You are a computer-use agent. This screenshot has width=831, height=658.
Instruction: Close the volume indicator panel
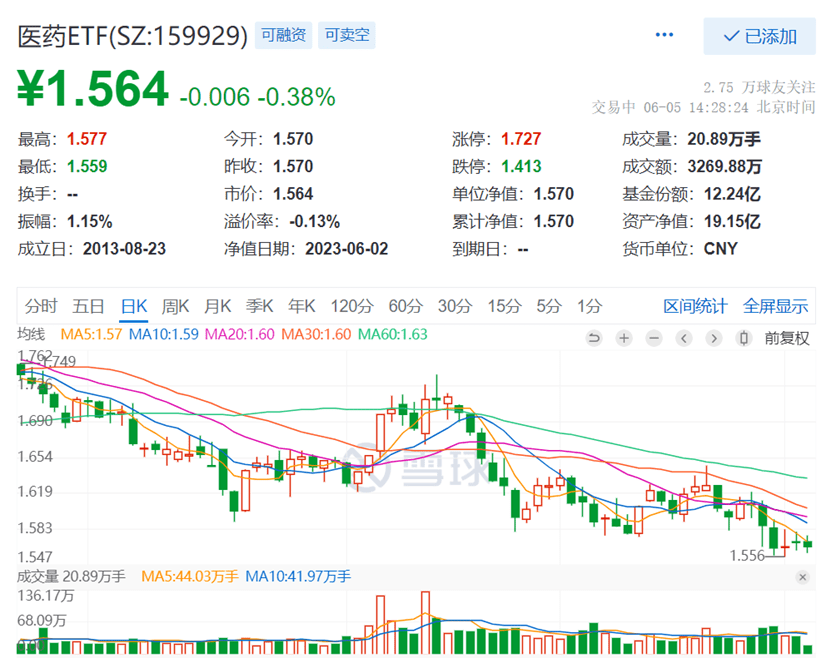[x=802, y=577]
